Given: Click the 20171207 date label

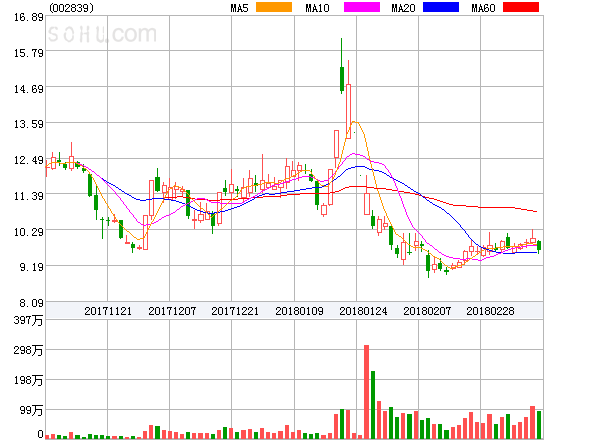Looking at the screenshot, I should [x=172, y=311].
